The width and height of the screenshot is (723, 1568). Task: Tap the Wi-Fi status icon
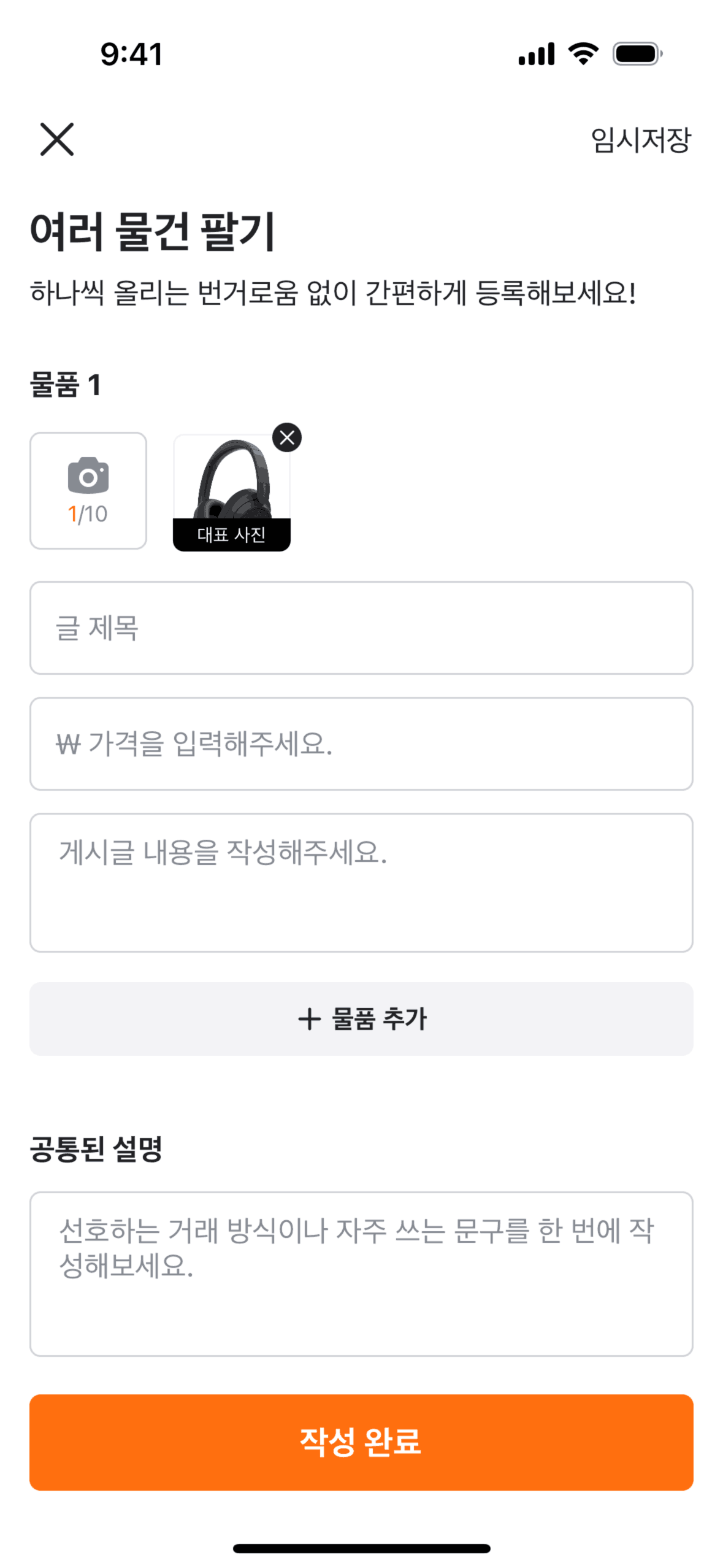583,54
